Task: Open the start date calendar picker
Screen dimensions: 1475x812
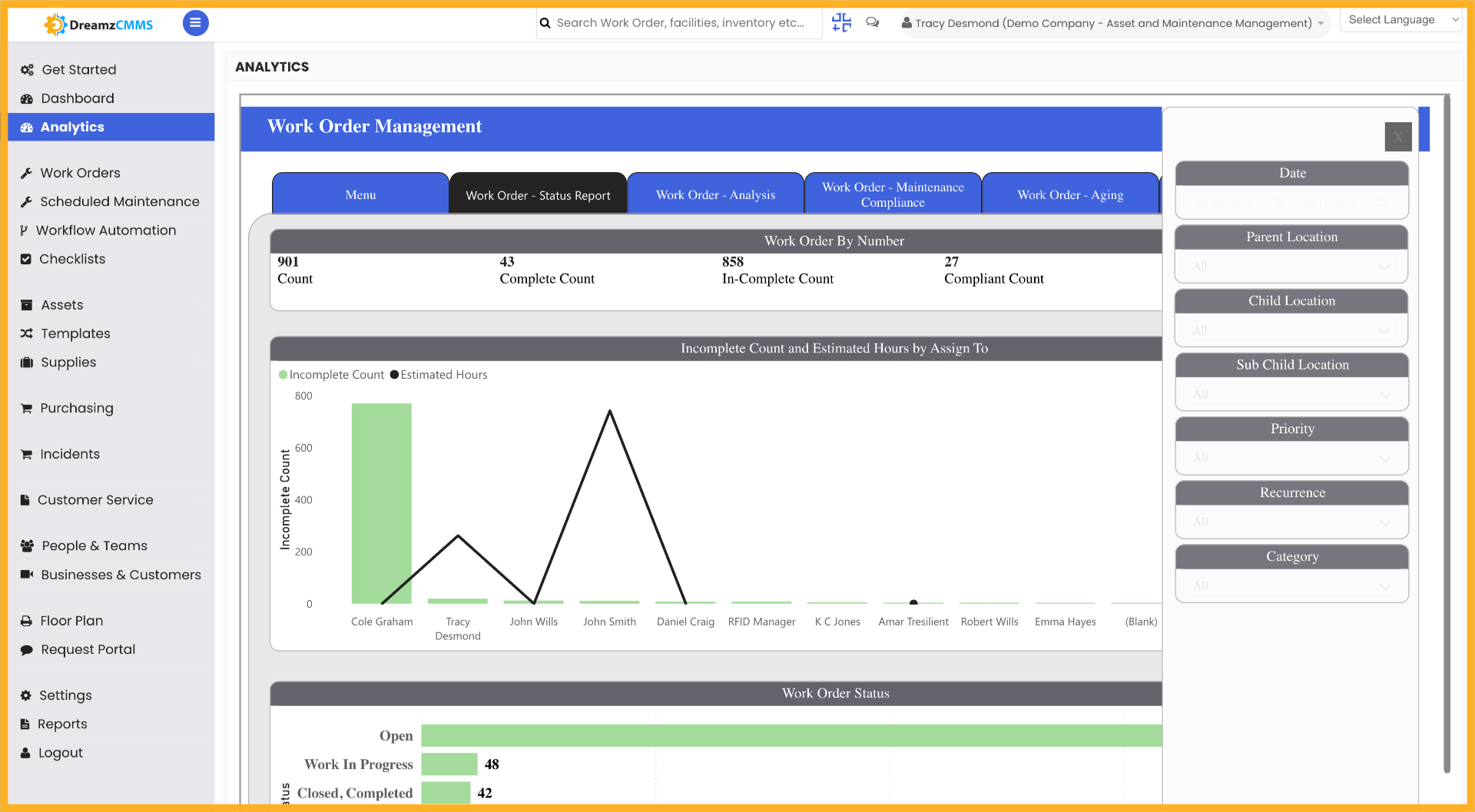Action: 1278,204
